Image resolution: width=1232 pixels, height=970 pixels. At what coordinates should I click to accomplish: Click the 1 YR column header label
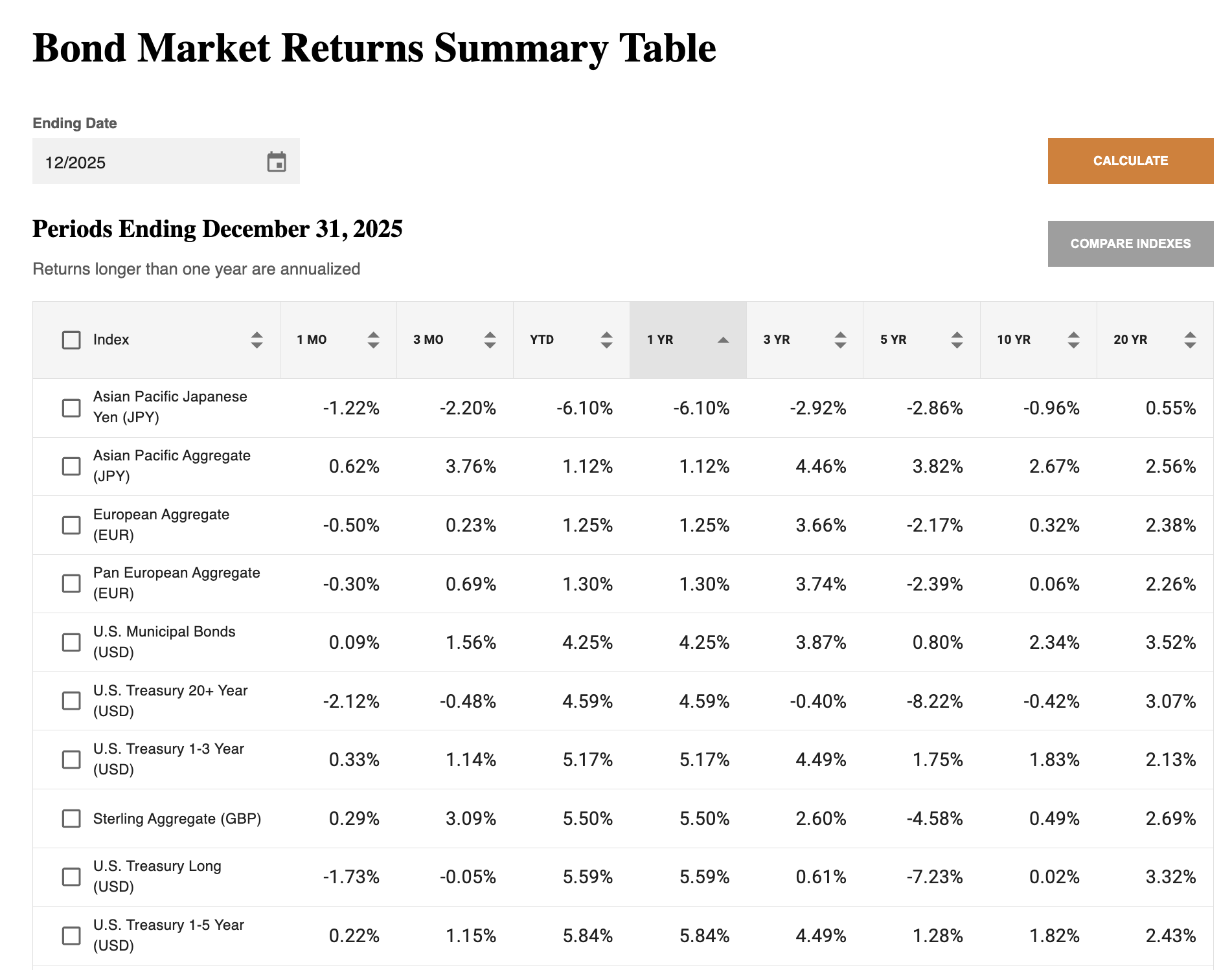(x=660, y=340)
